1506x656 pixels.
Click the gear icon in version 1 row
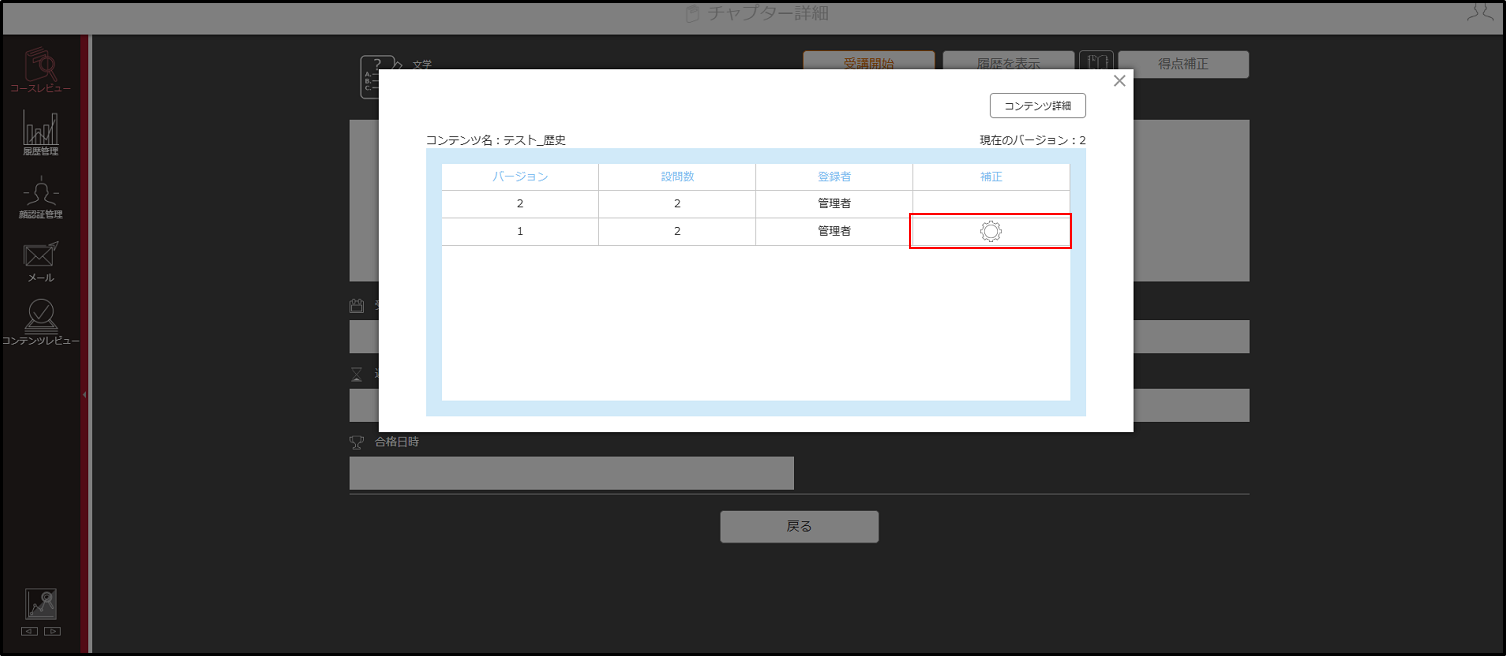coord(991,231)
